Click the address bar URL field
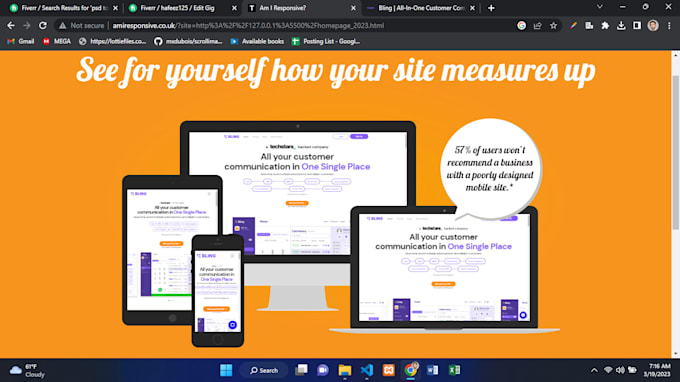 coord(248,26)
